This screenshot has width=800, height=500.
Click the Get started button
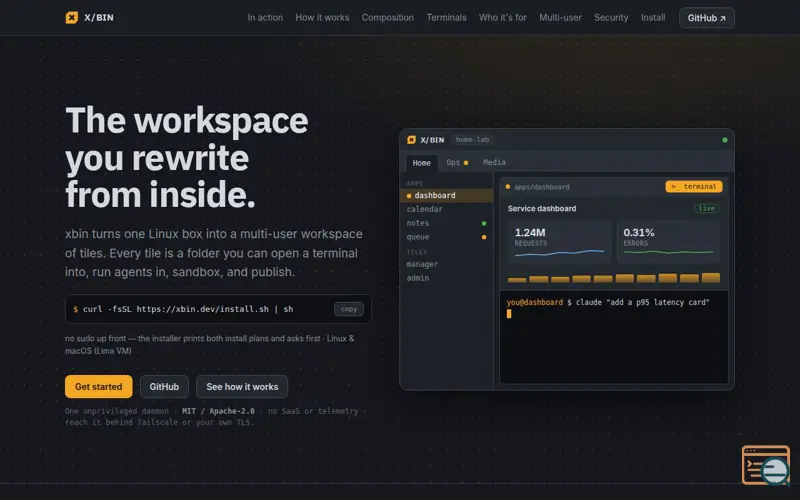(98, 387)
